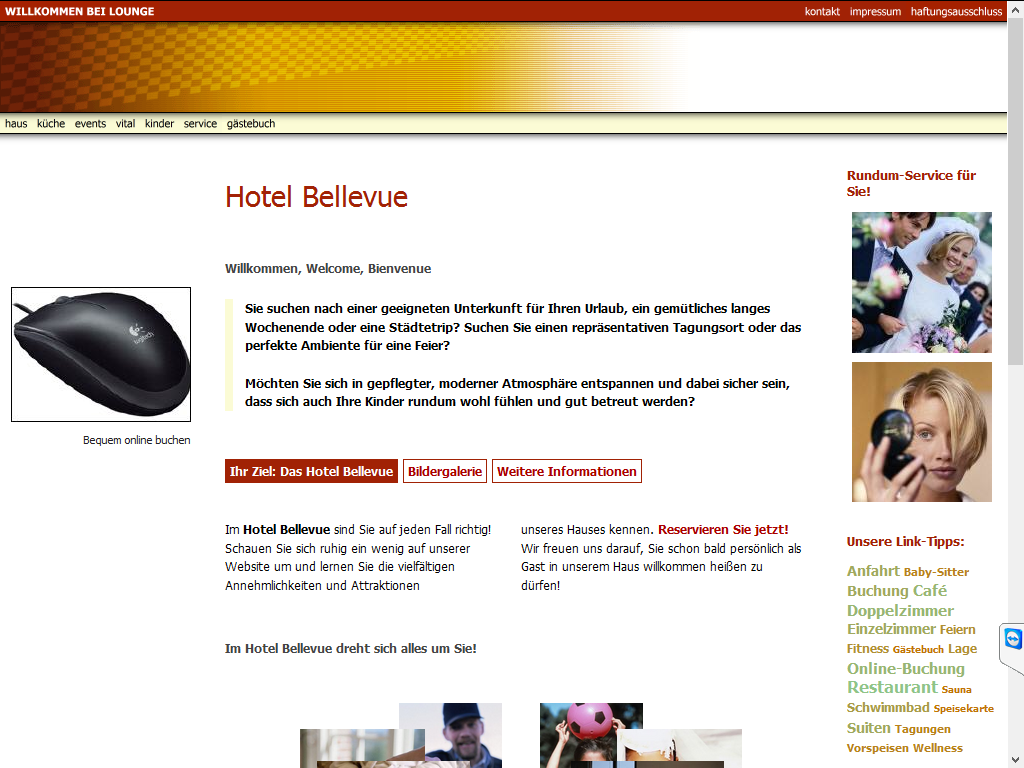Select the events menu item
The width and height of the screenshot is (1024, 768).
point(90,123)
